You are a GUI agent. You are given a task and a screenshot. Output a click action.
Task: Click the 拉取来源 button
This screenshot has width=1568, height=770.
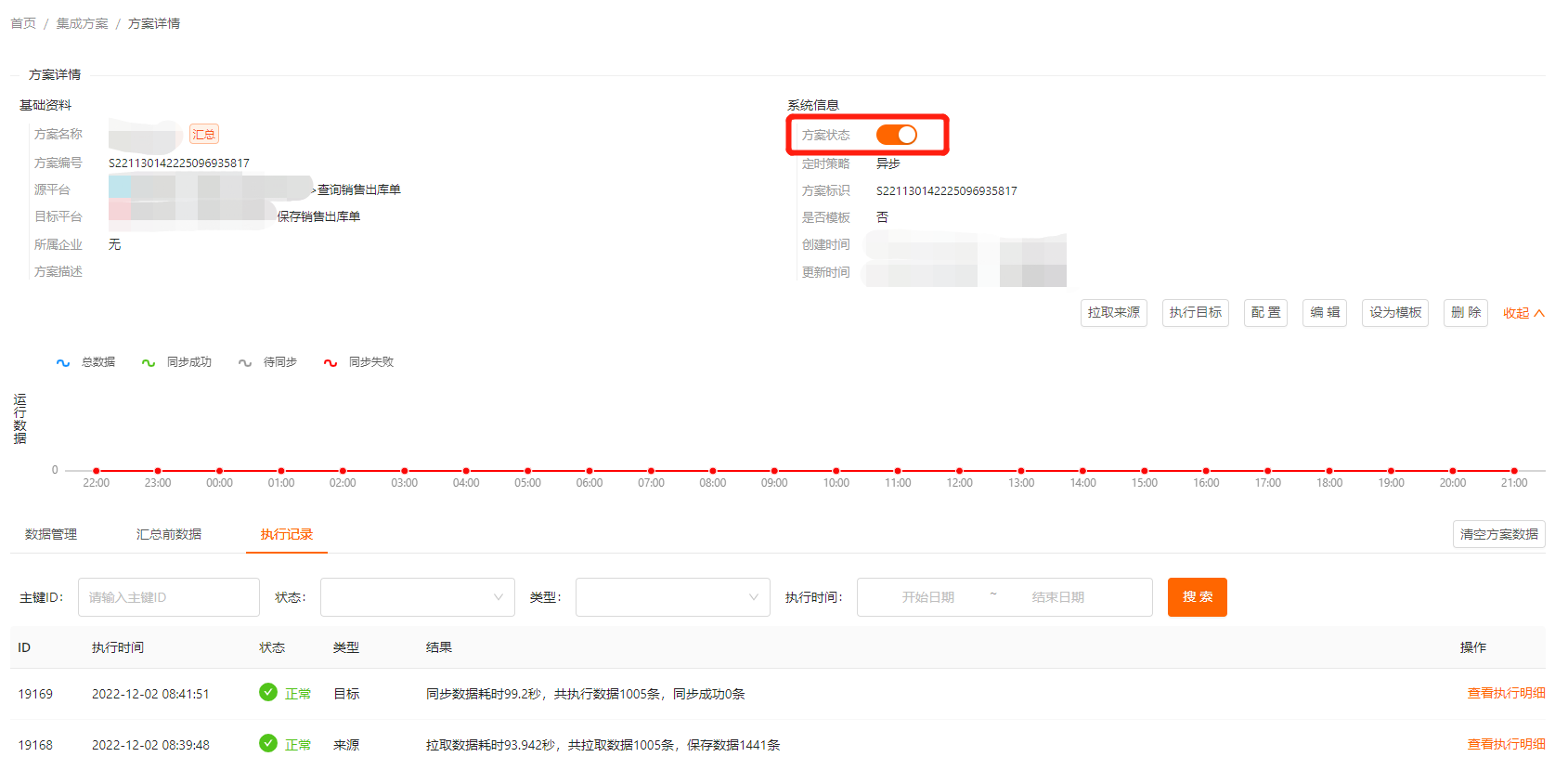[1113, 313]
